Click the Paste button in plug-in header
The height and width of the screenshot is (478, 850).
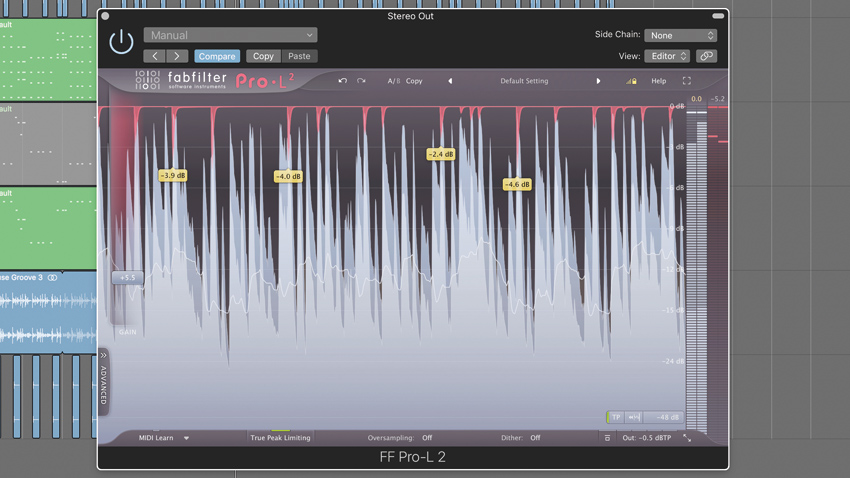coord(299,56)
